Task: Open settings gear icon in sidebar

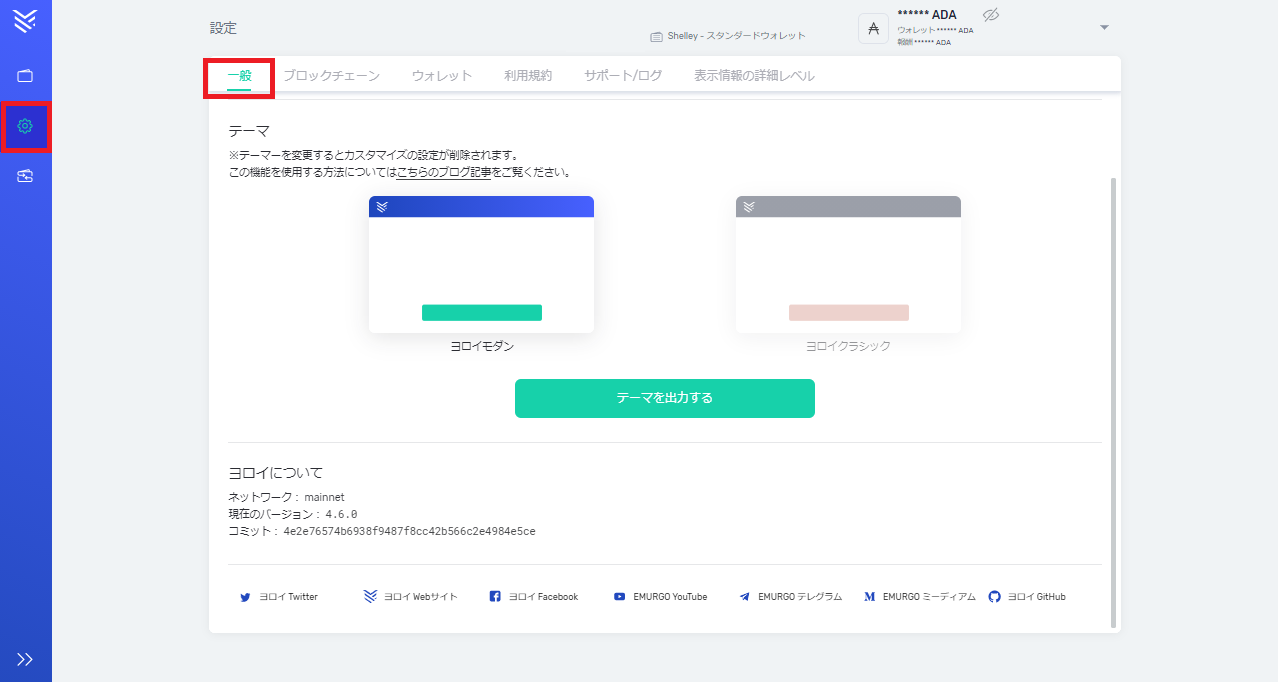Action: 25,126
